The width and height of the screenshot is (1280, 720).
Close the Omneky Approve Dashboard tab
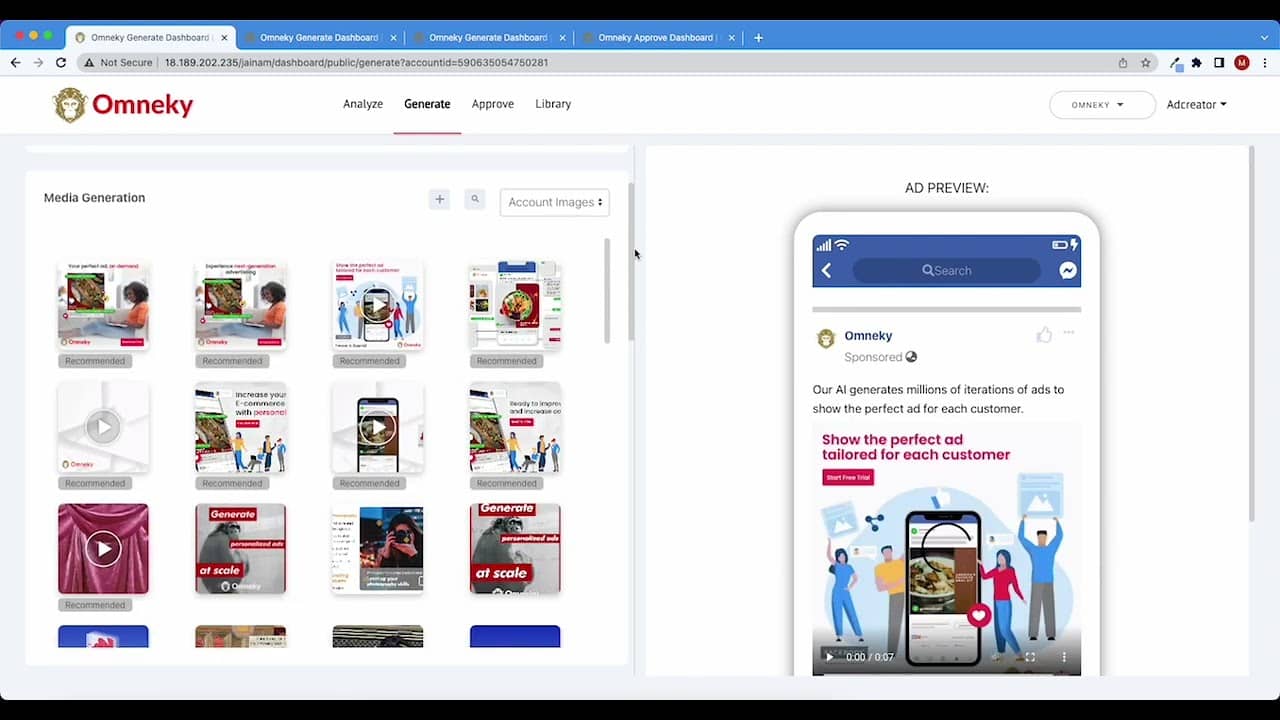coord(732,38)
